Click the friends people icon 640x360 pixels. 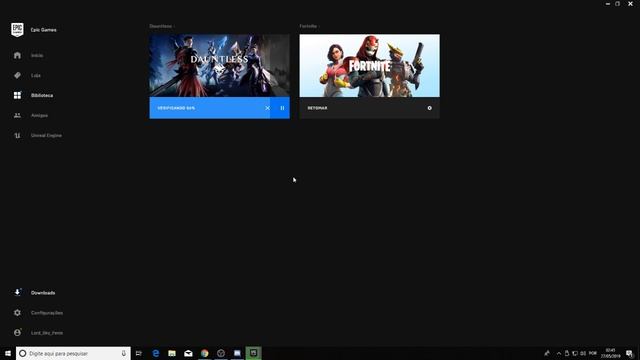[17, 115]
